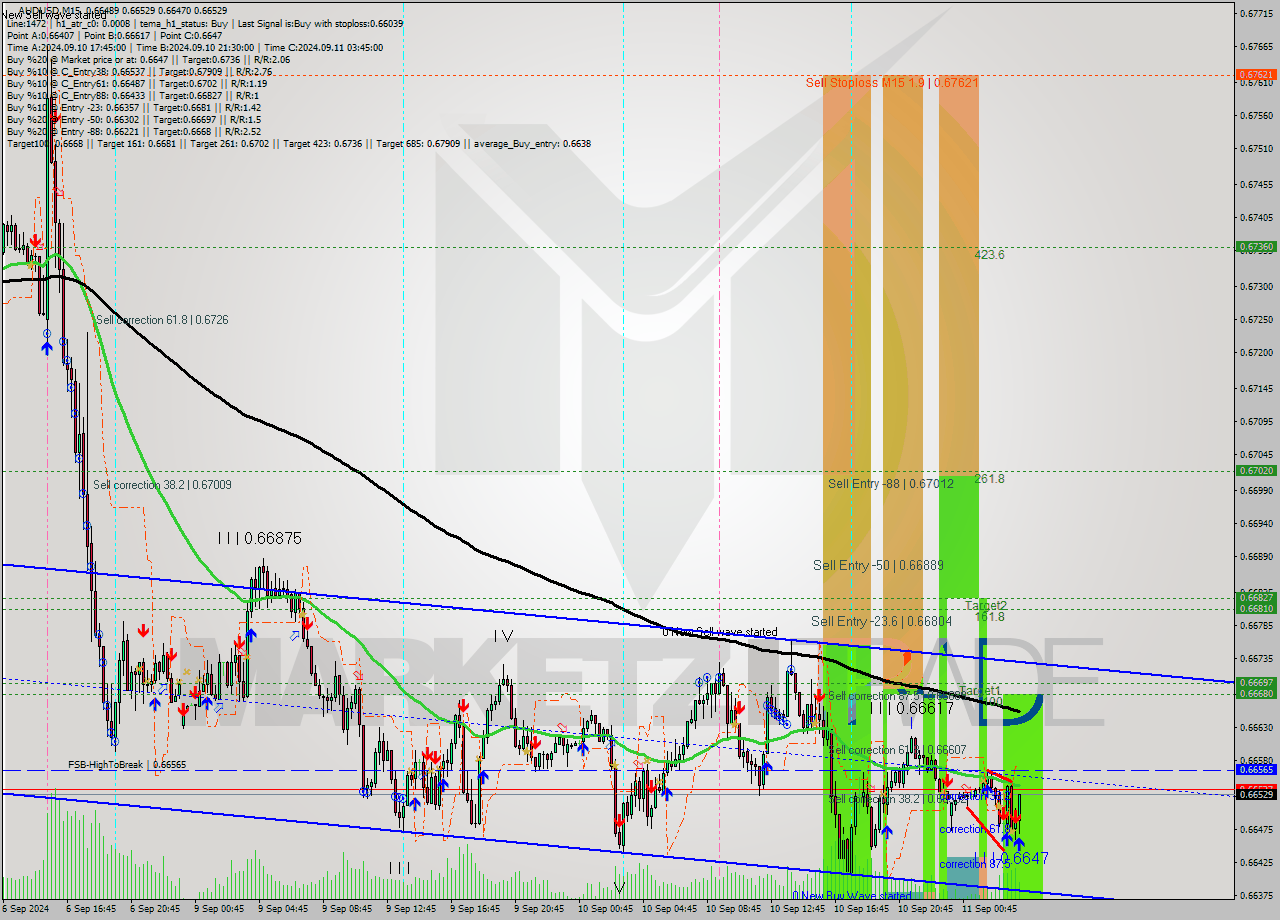This screenshot has height=920, width=1280.
Task: Select the 'Sell correction 61.8 | 0.6726' label
Action: point(161,320)
